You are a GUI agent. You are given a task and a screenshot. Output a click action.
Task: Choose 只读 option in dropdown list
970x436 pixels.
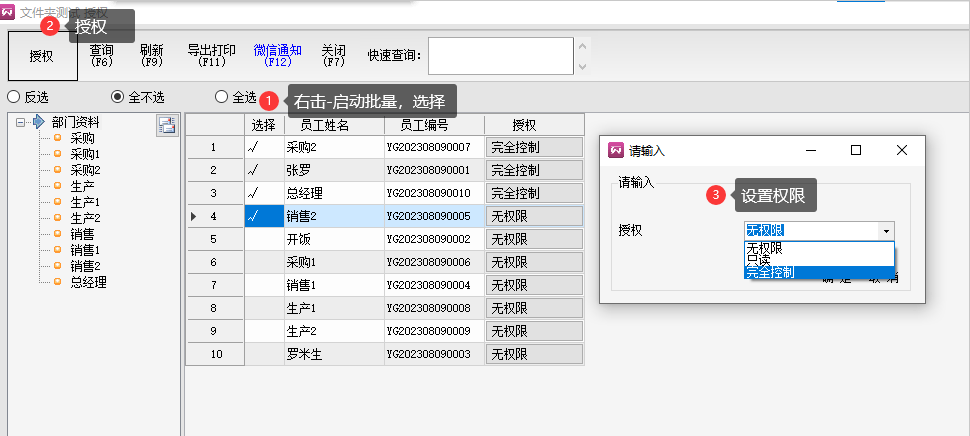click(762, 259)
